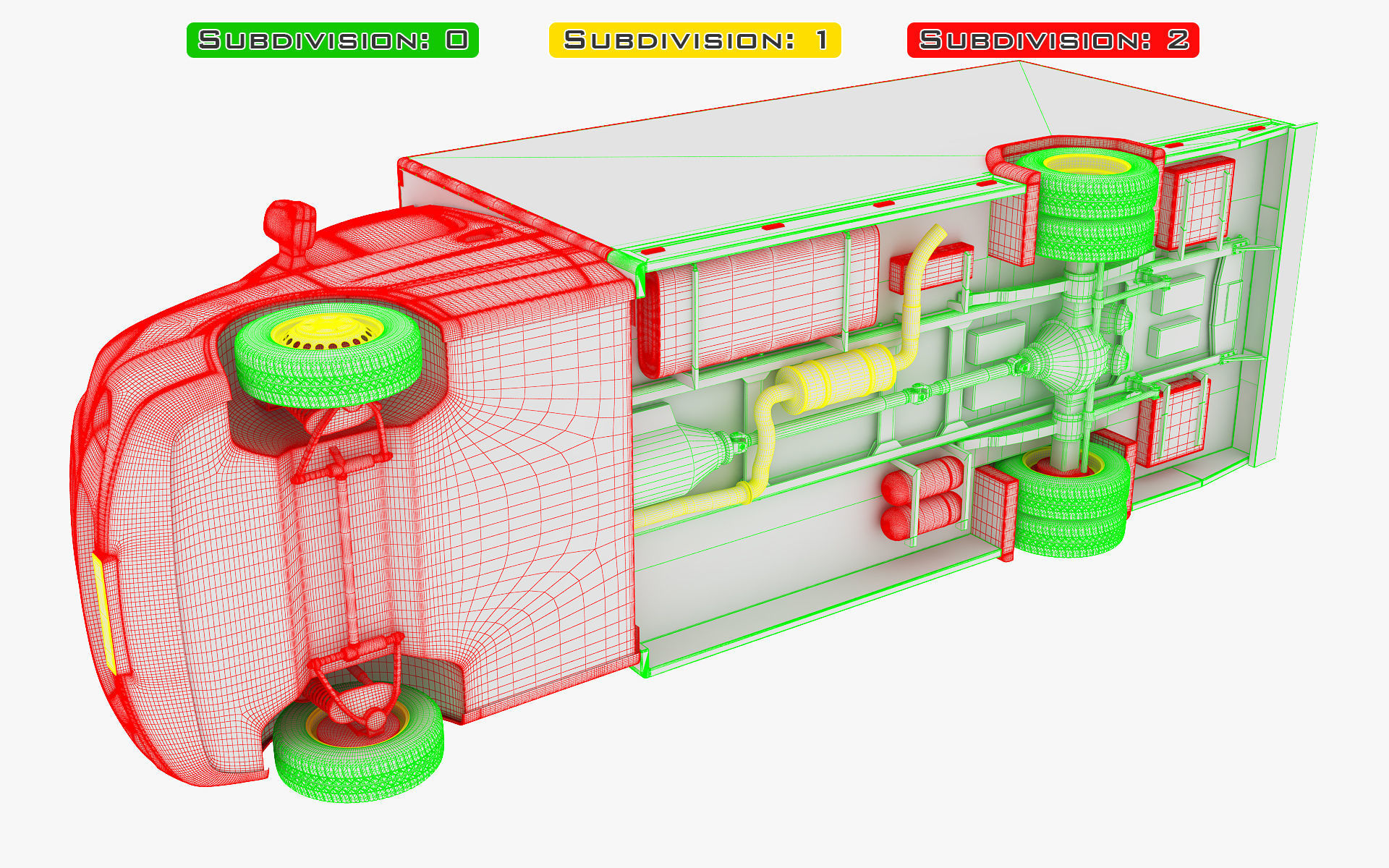This screenshot has height=868, width=1389.
Task: Select the red side mirror on the cab
Action: click(290, 223)
